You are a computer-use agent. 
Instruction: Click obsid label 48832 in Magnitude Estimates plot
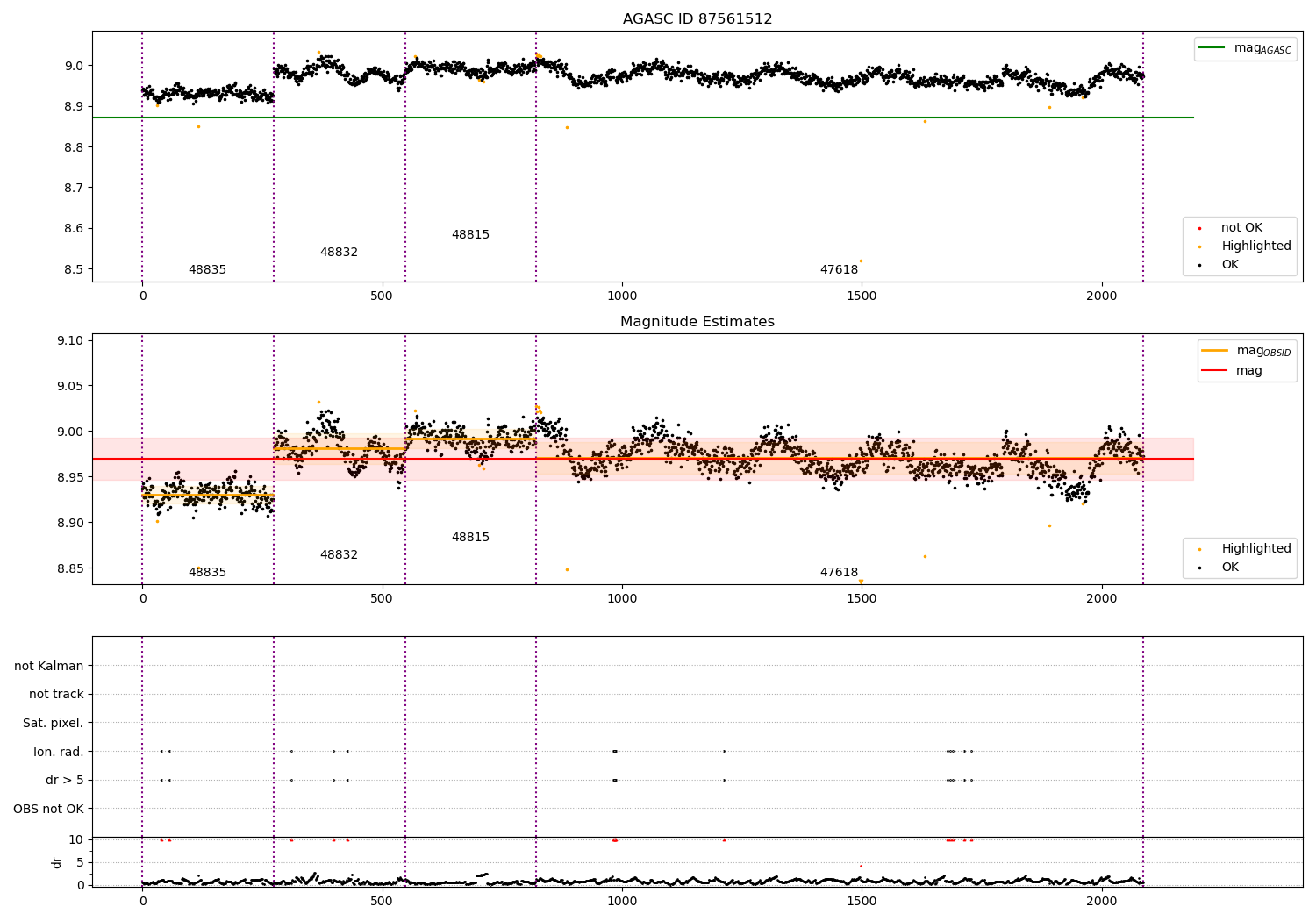(x=339, y=555)
